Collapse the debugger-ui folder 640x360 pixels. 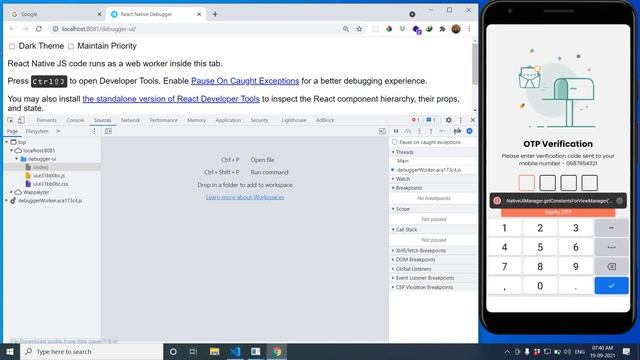coord(17,159)
